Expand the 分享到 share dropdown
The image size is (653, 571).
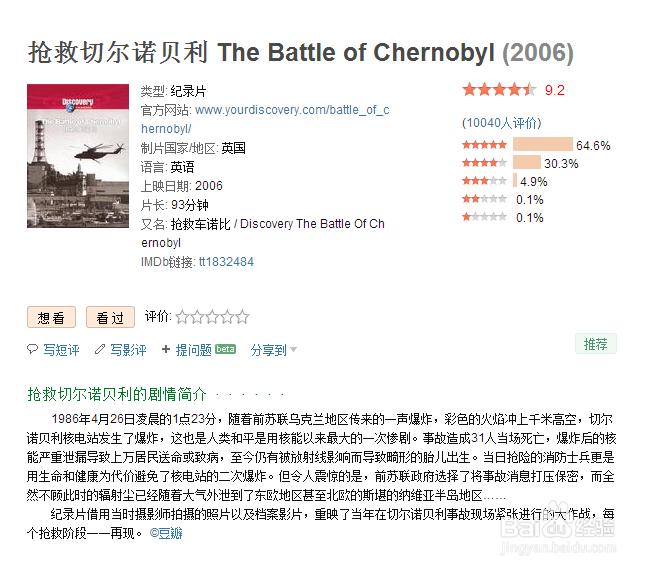coord(273,350)
